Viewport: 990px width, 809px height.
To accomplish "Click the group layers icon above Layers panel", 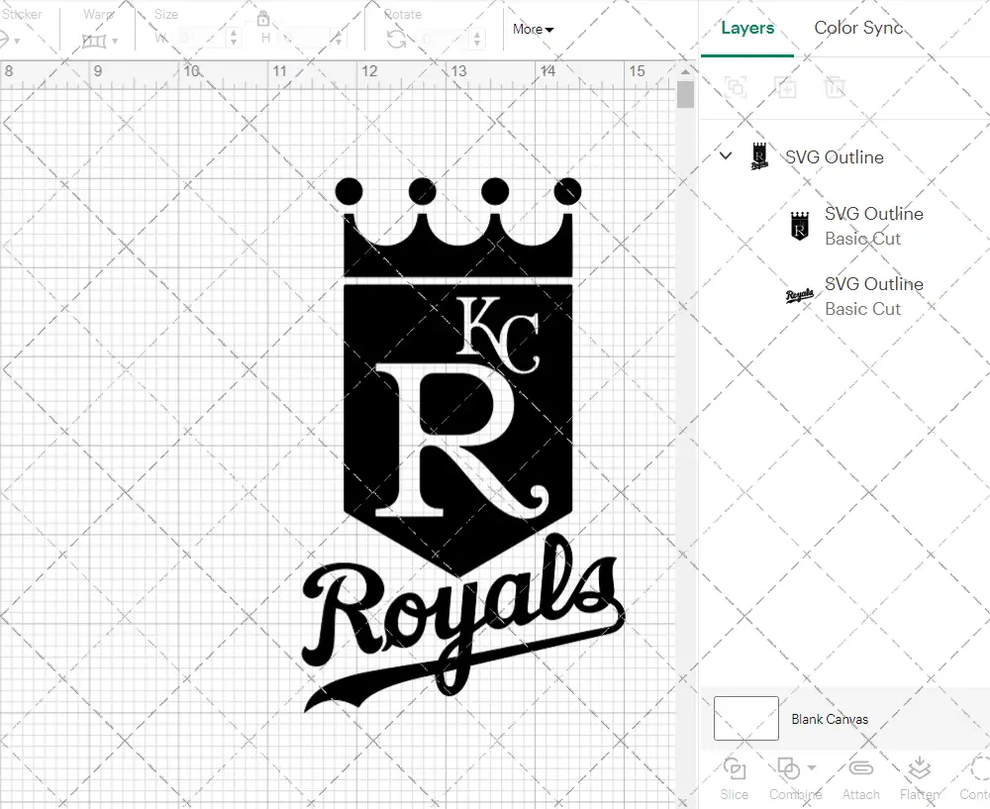I will click(736, 87).
